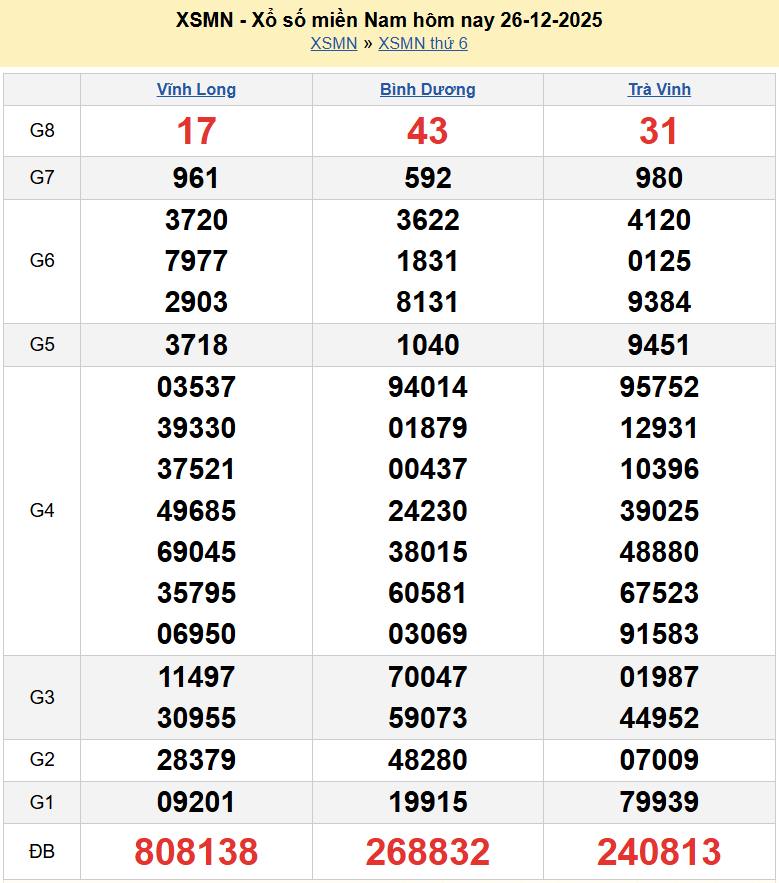Select Bình Dương special prize 268832
779x883 pixels.
click(x=427, y=852)
